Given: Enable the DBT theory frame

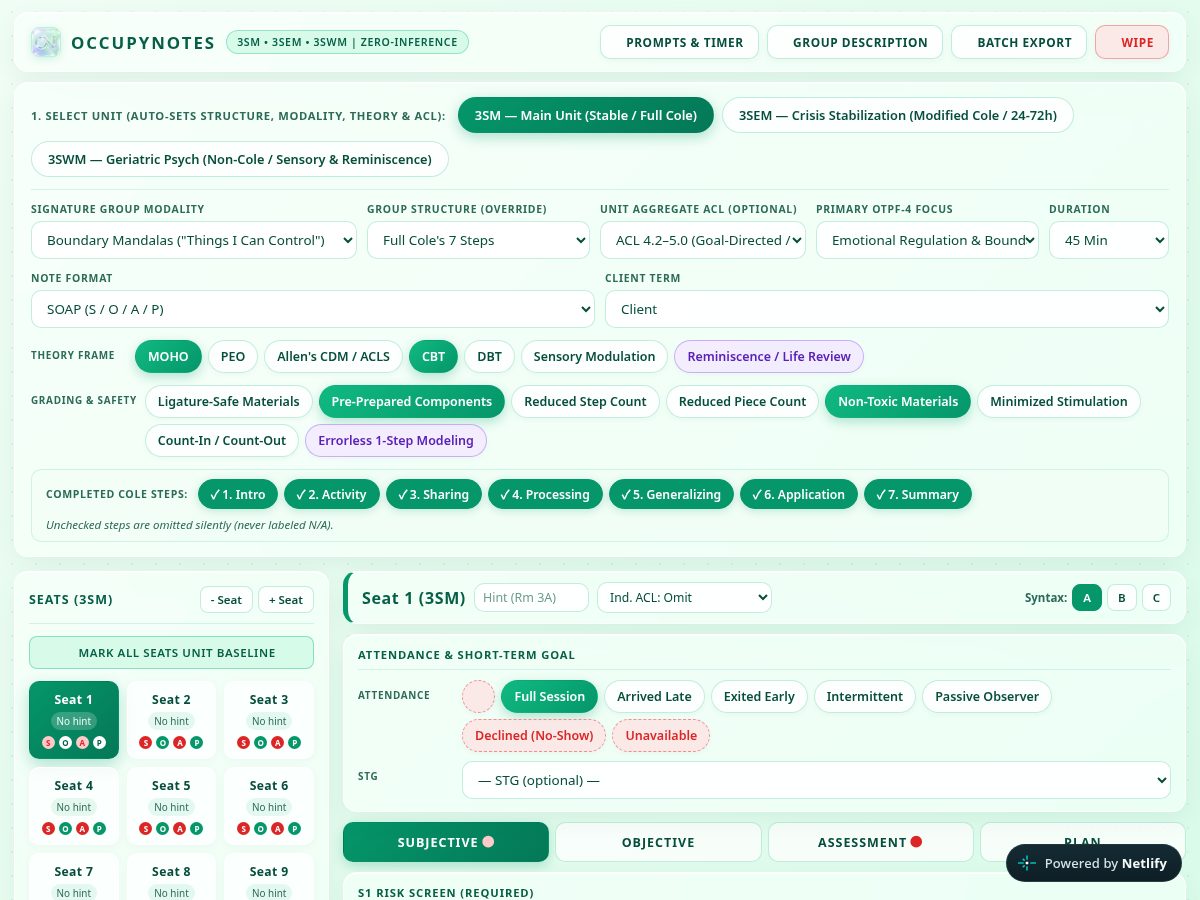Looking at the screenshot, I should pyautogui.click(x=489, y=357).
